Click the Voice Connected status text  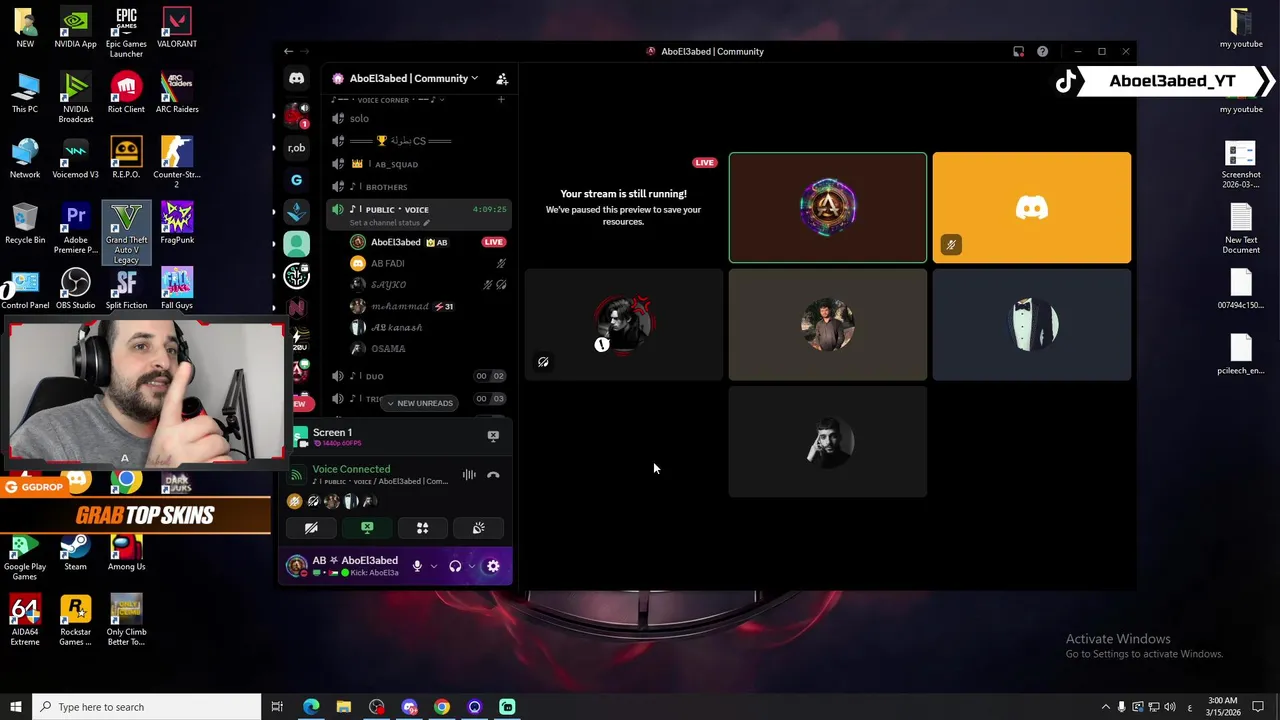tap(351, 469)
